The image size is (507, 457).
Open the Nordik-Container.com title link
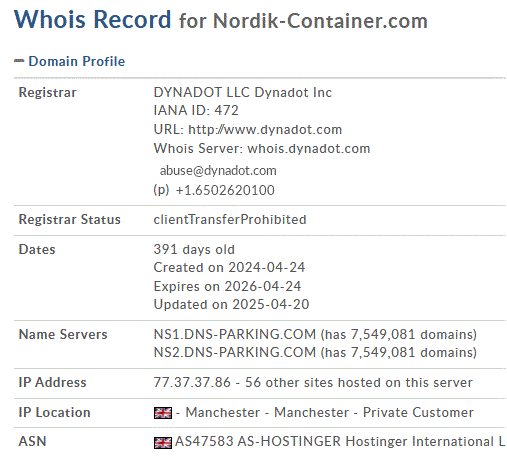point(320,21)
